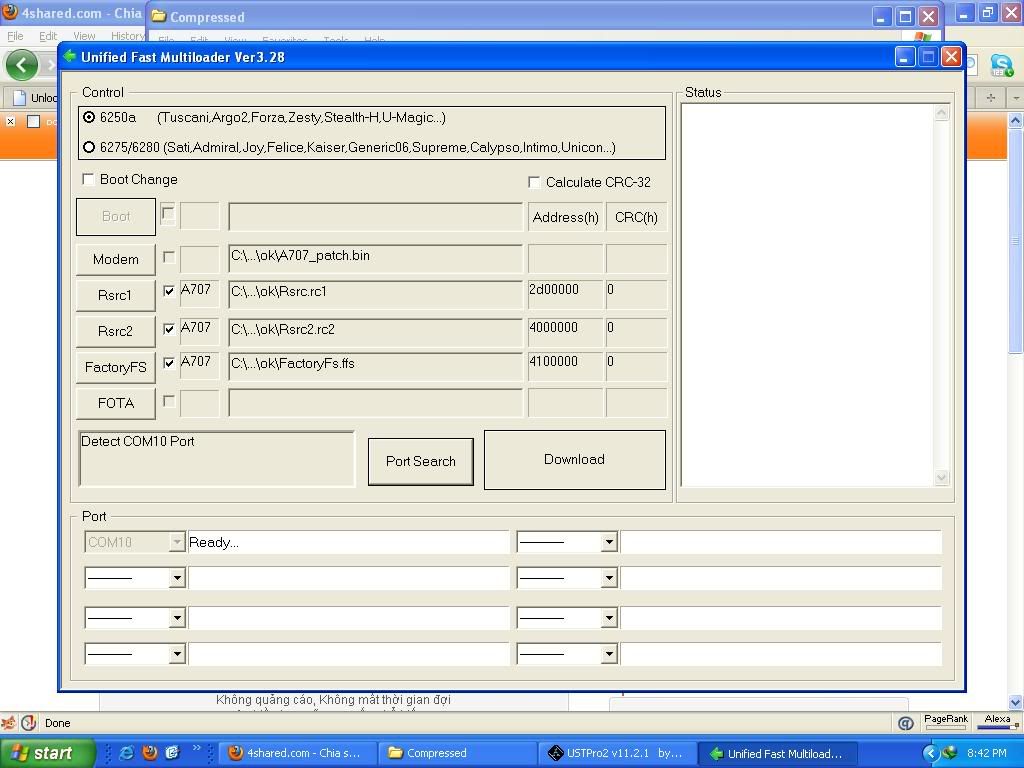Toggle the Calculate CRC-32 checkbox
This screenshot has height=768, width=1024.
point(534,182)
